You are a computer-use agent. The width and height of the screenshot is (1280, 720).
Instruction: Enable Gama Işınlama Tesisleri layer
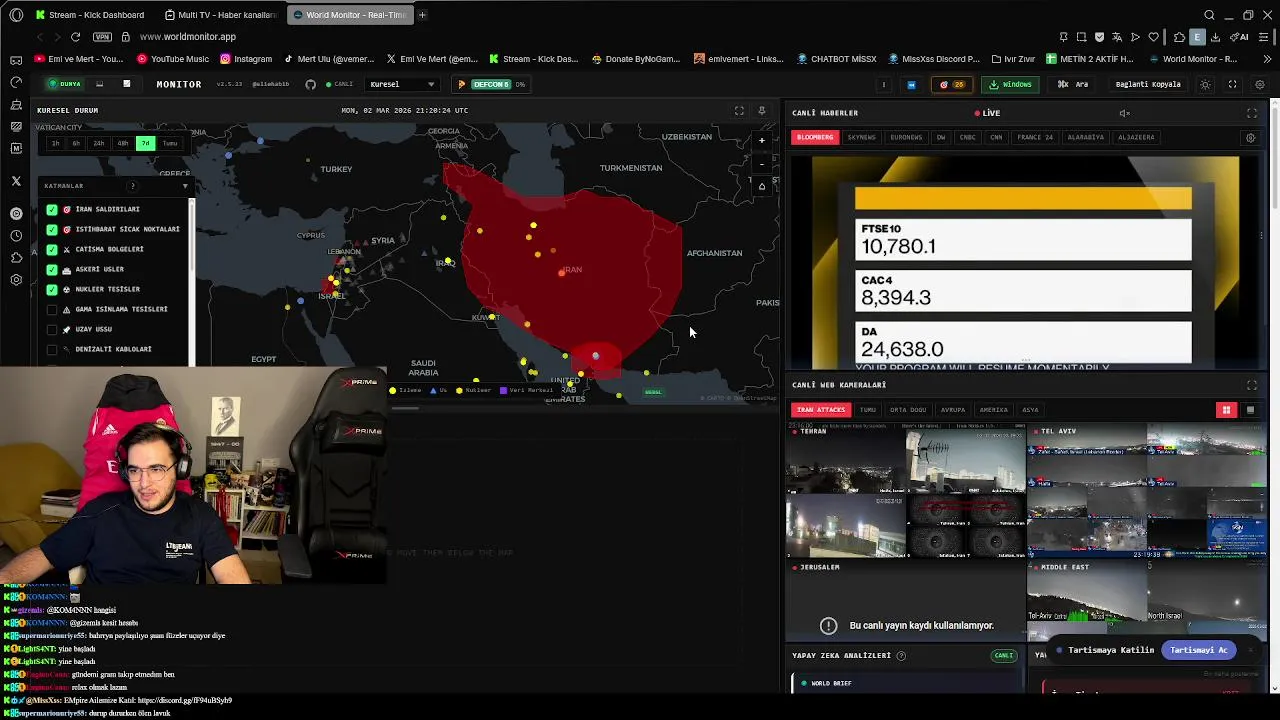pos(52,309)
